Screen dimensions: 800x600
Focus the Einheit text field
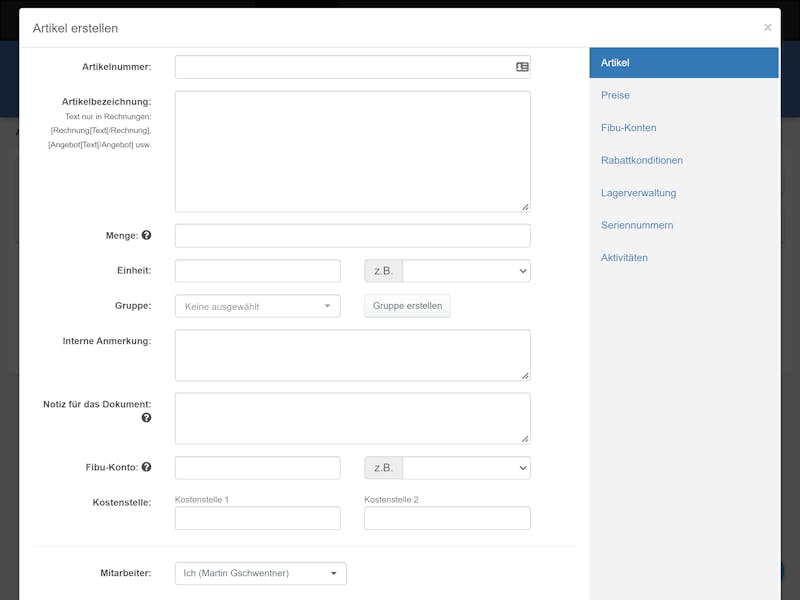click(x=258, y=271)
